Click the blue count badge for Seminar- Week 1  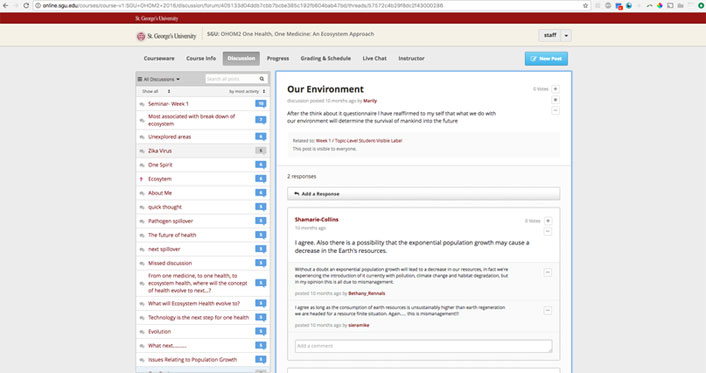261,104
